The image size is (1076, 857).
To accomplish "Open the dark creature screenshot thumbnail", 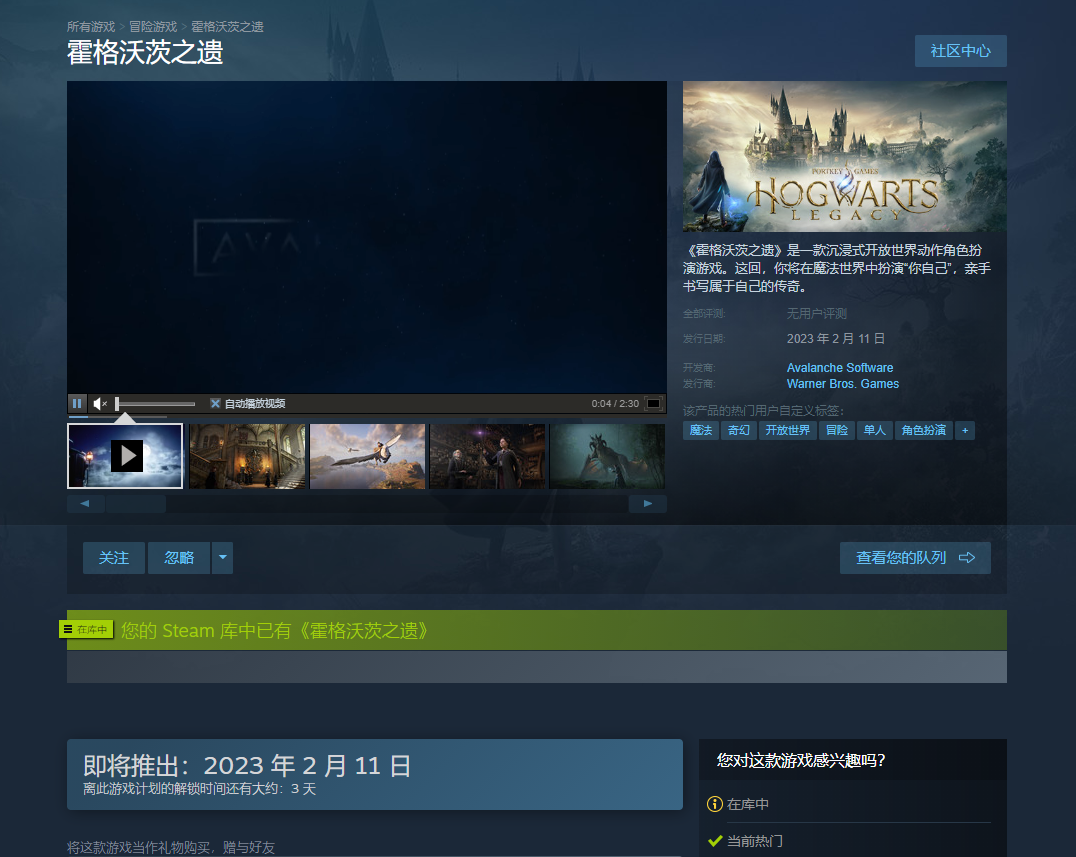I will [607, 456].
